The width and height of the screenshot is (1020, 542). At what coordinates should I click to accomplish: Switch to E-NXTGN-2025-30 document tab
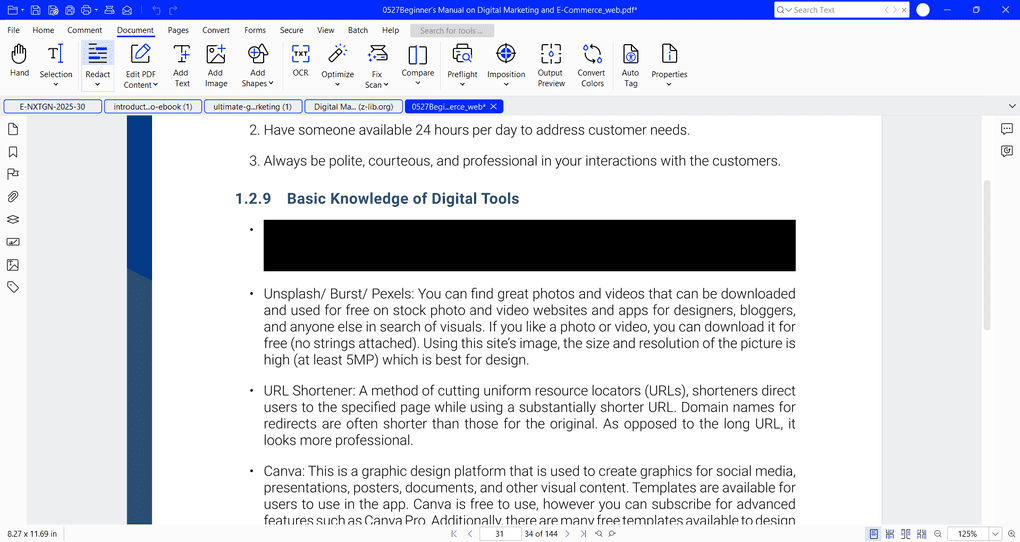click(x=53, y=107)
